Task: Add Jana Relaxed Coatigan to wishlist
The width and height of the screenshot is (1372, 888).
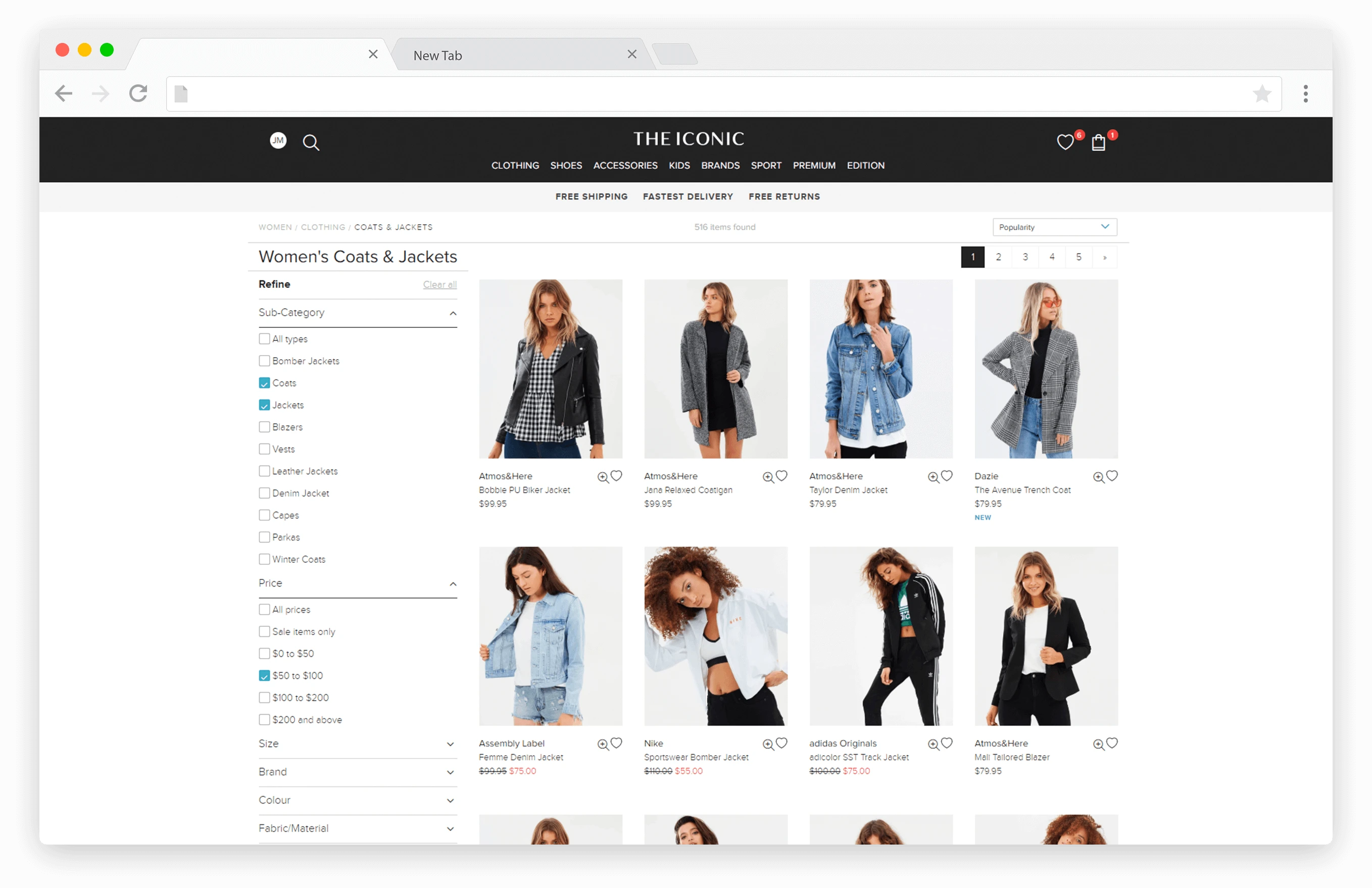Action: pyautogui.click(x=781, y=476)
